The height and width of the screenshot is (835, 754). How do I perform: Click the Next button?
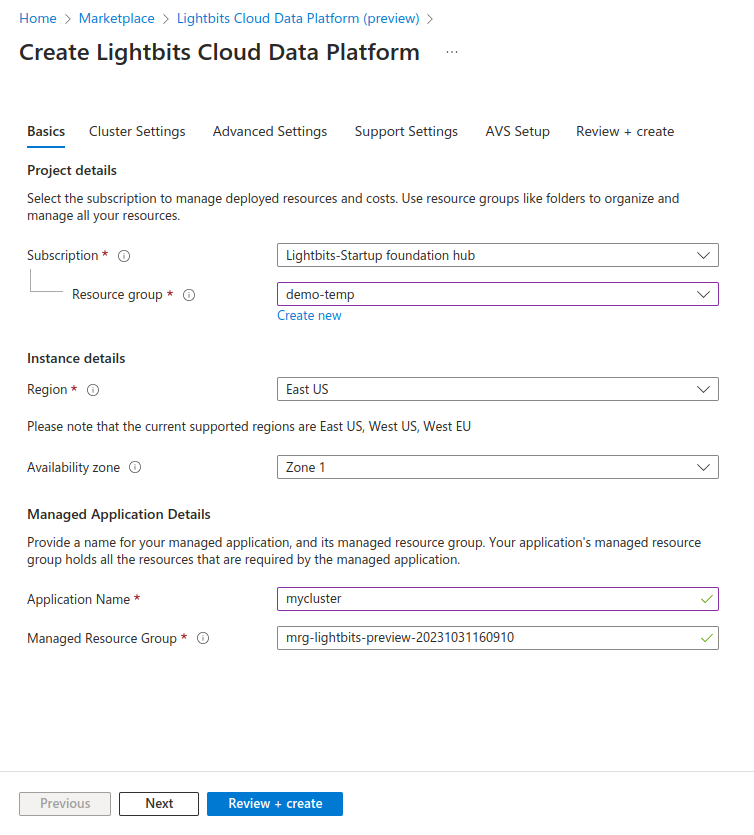click(x=158, y=803)
